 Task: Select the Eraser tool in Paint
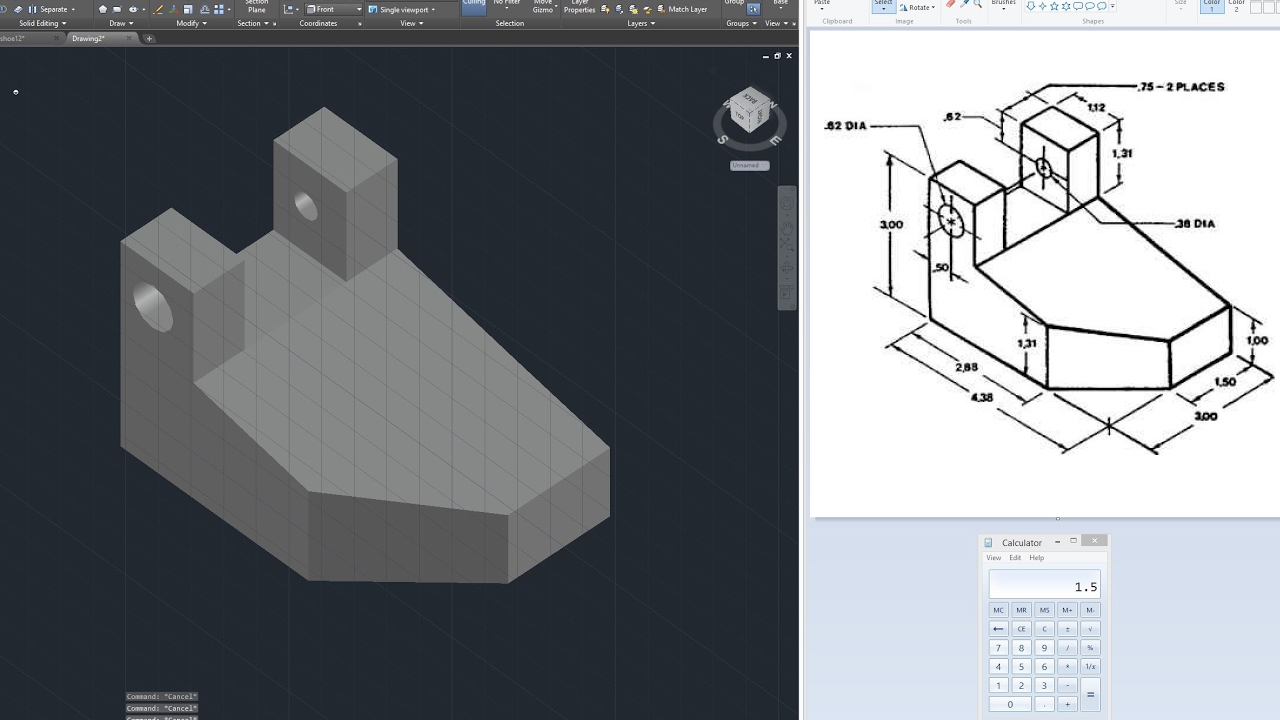[951, 4]
